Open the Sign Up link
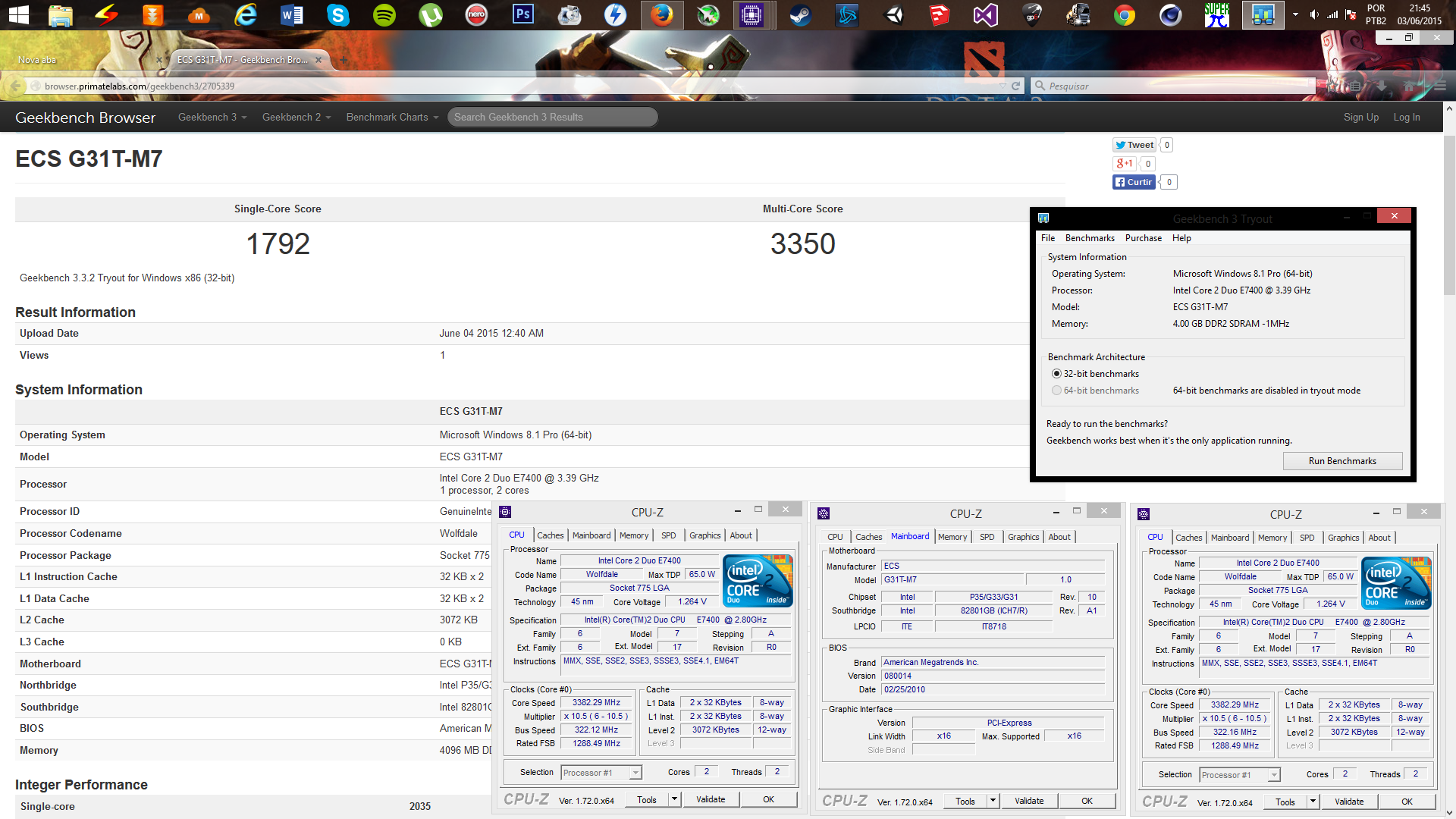Image resolution: width=1456 pixels, height=819 pixels. [1361, 117]
